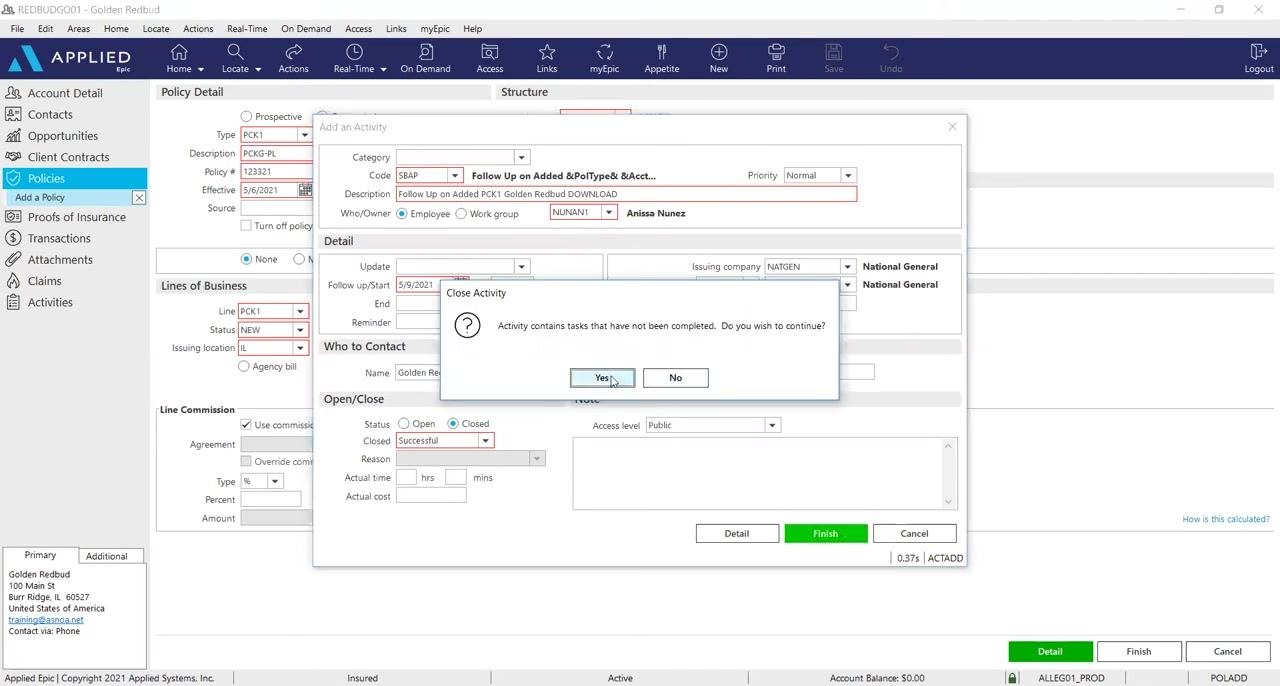
Task: Open Account Detail in sidebar
Action: coord(65,93)
